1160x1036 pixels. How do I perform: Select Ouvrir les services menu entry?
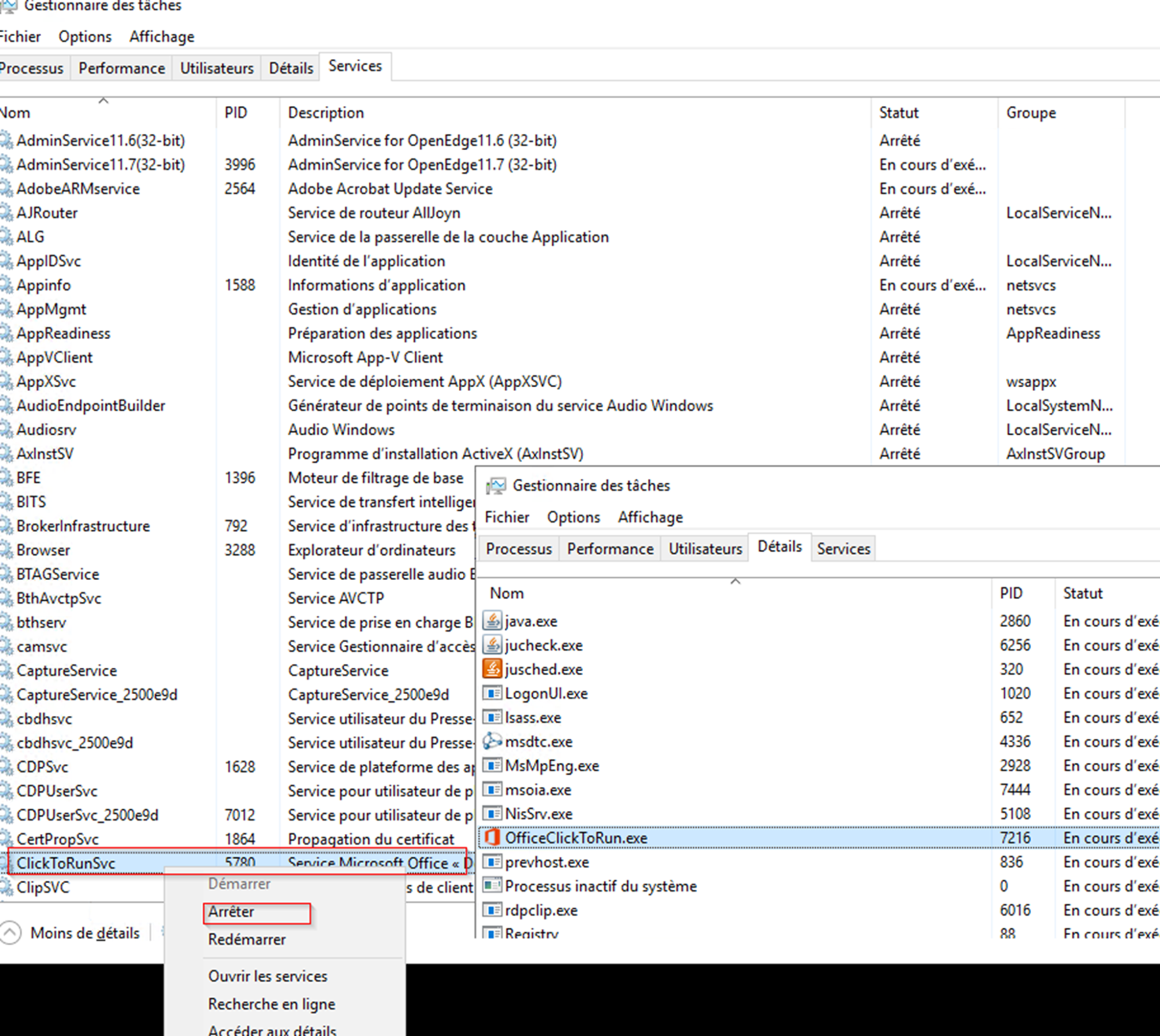(267, 976)
